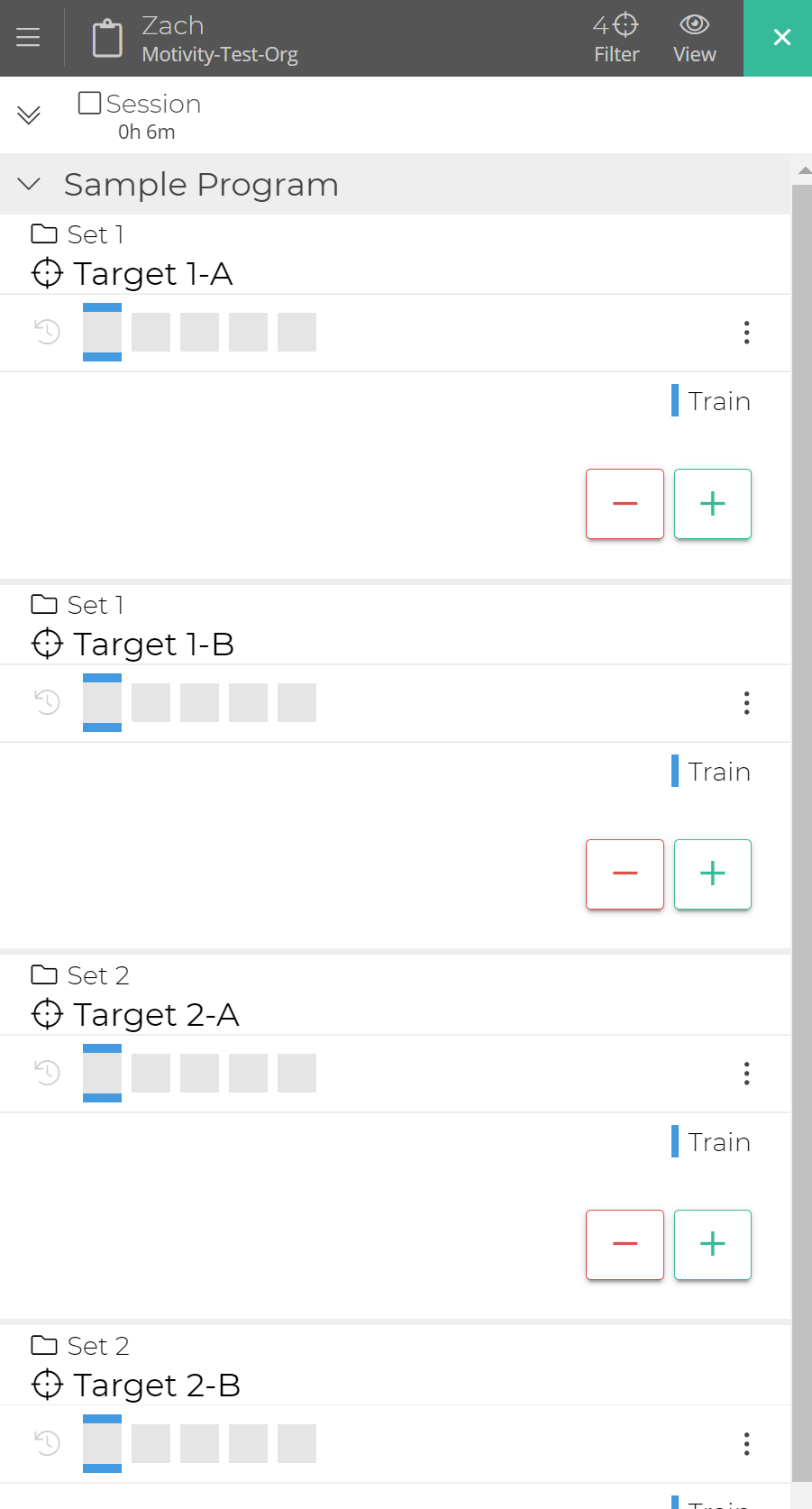This screenshot has height=1509, width=812.
Task: Open the hamburger navigation menu
Action: 28,37
